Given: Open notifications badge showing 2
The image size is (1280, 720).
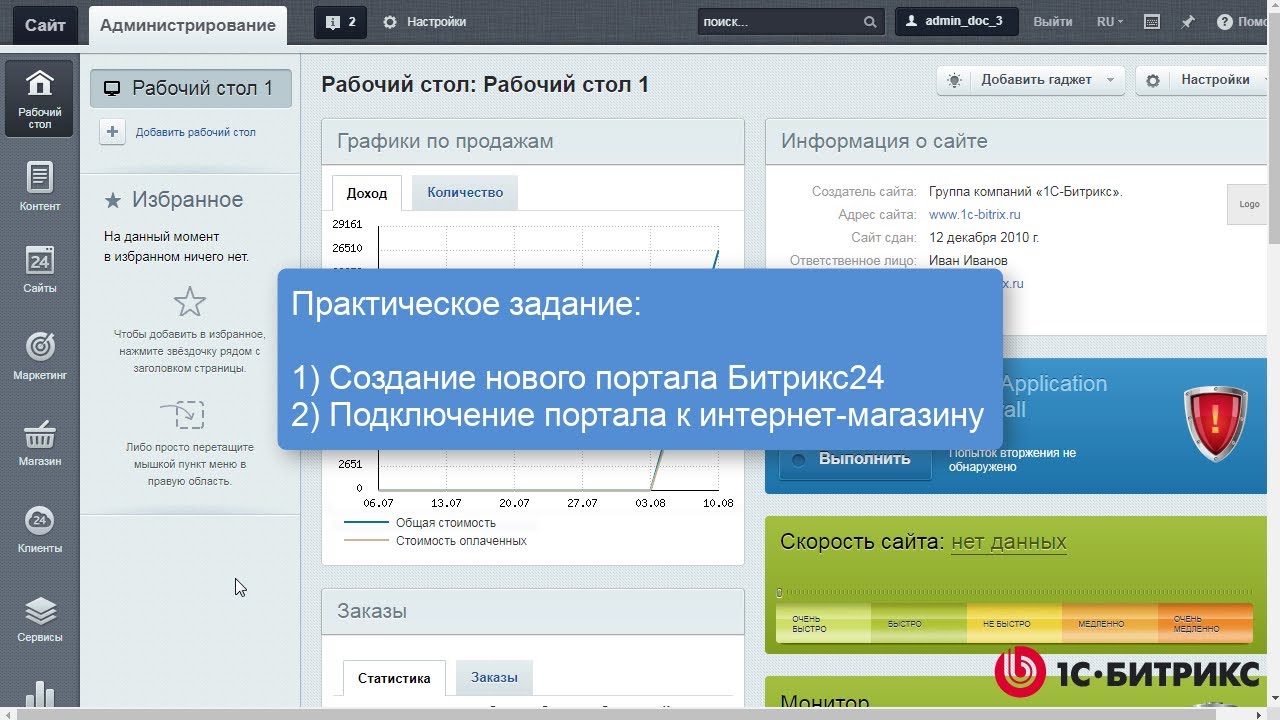Looking at the screenshot, I should tap(340, 22).
